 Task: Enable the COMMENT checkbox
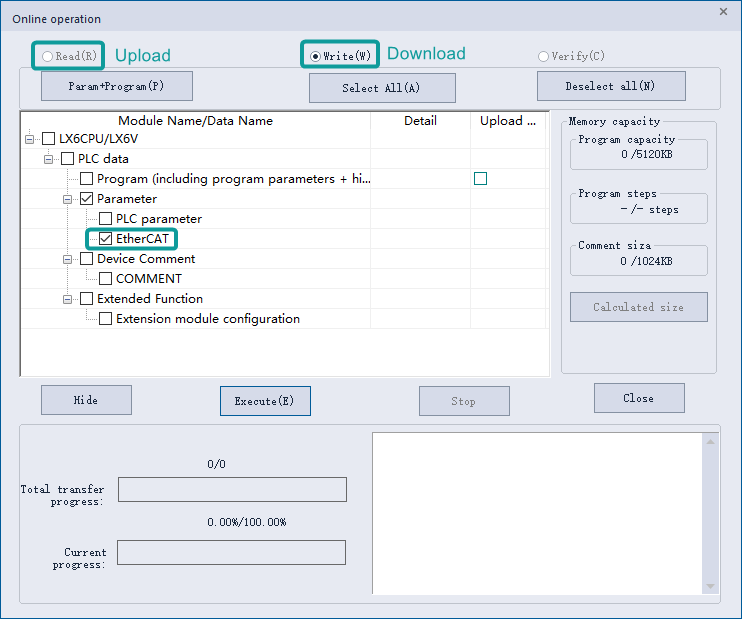105,279
